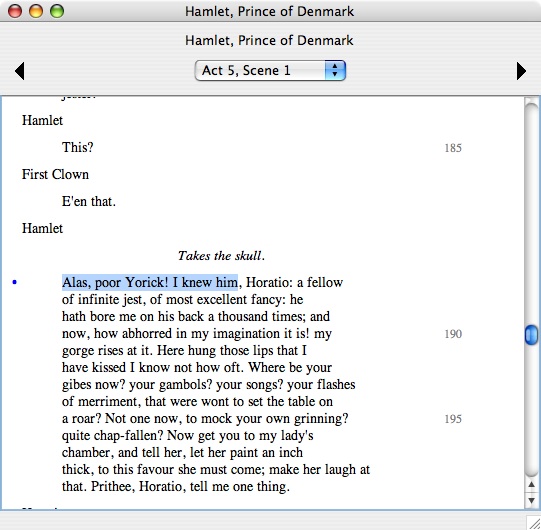541x530 pixels.
Task: Click the line "gorge rises at it. Here hung"
Action: pyautogui.click(x=184, y=351)
